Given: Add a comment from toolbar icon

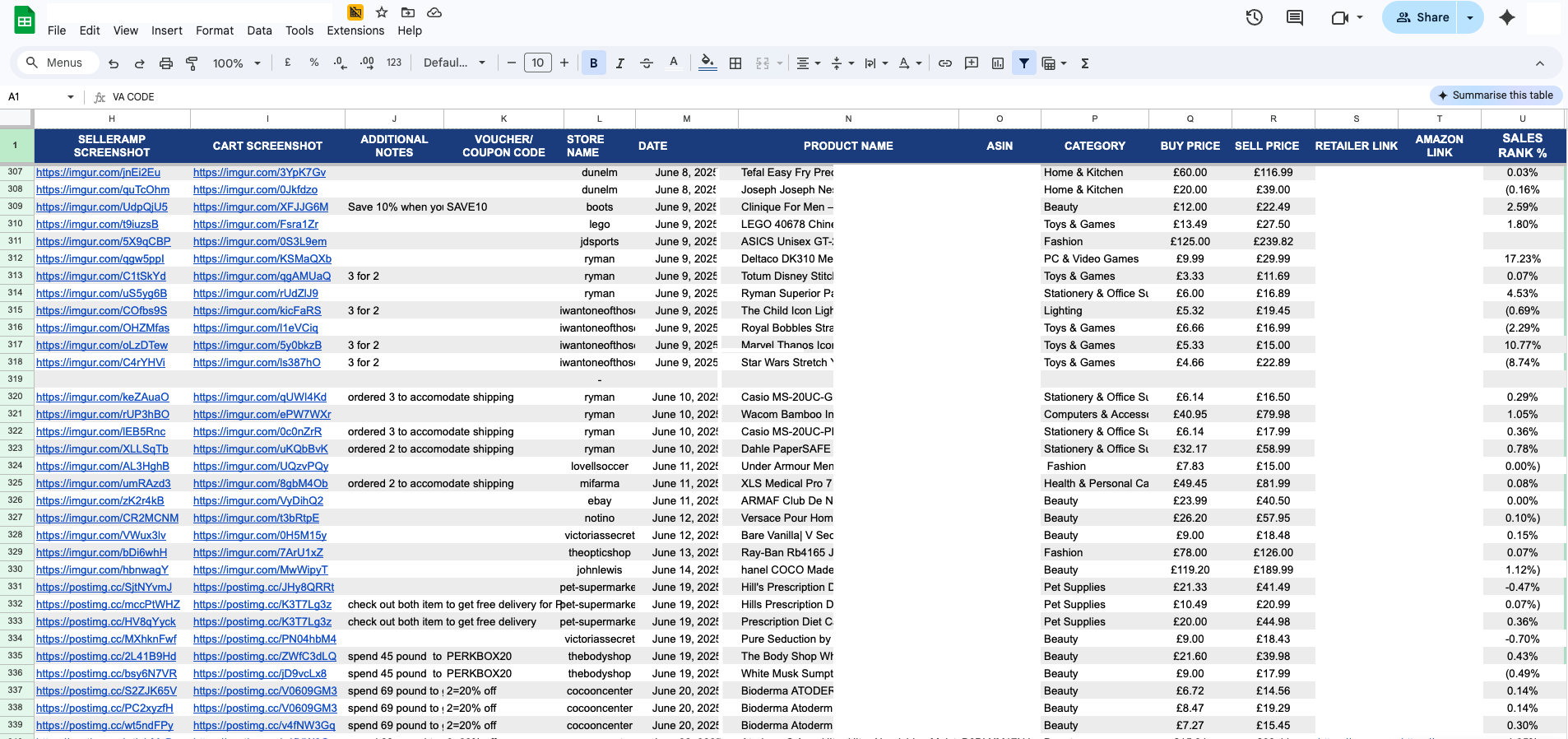Looking at the screenshot, I should 972,63.
